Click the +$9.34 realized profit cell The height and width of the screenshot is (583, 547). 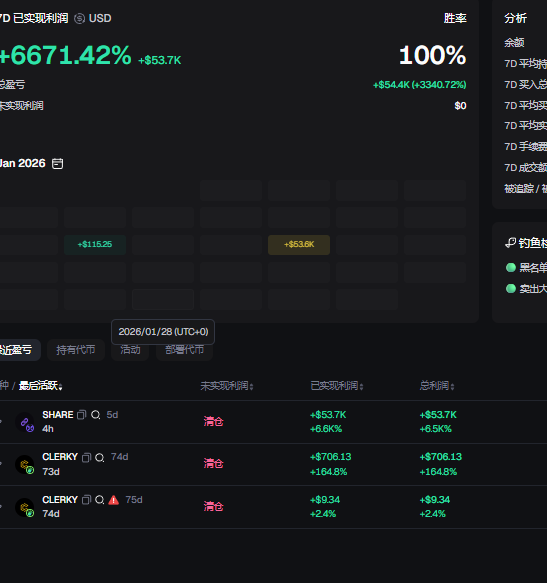click(x=325, y=500)
